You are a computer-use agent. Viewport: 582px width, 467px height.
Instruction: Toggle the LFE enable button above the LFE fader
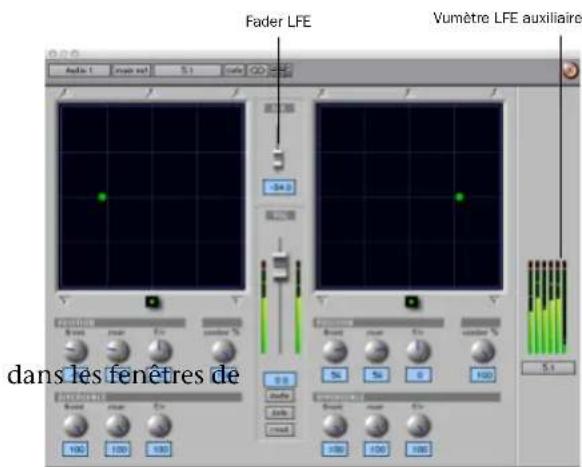(x=279, y=108)
